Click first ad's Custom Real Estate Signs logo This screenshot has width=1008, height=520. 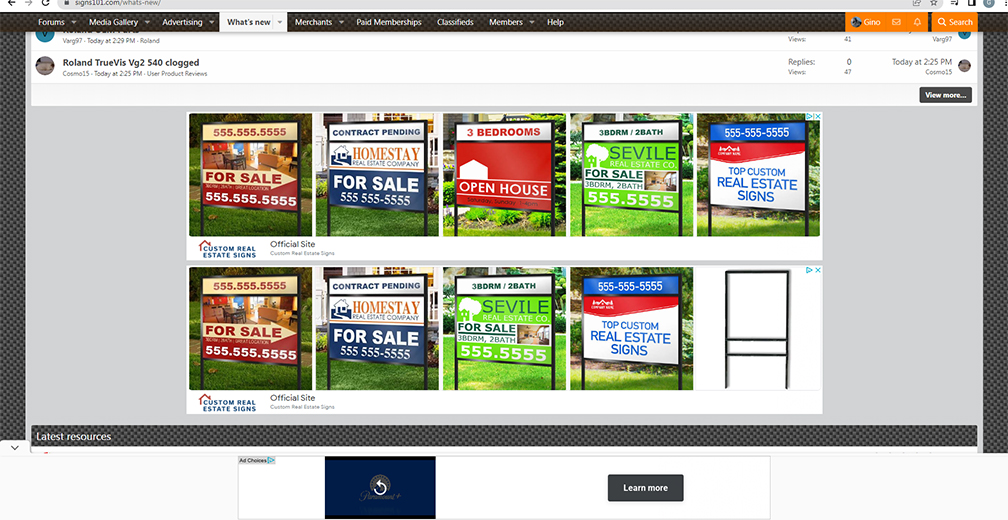227,249
